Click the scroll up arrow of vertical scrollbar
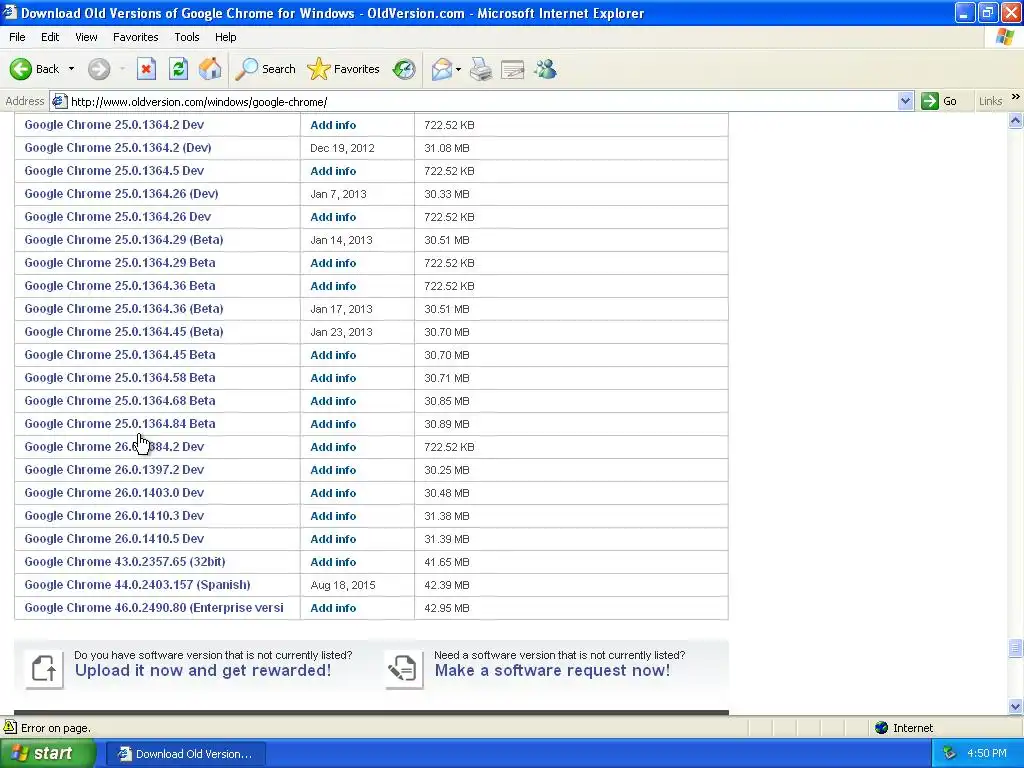 click(1016, 120)
